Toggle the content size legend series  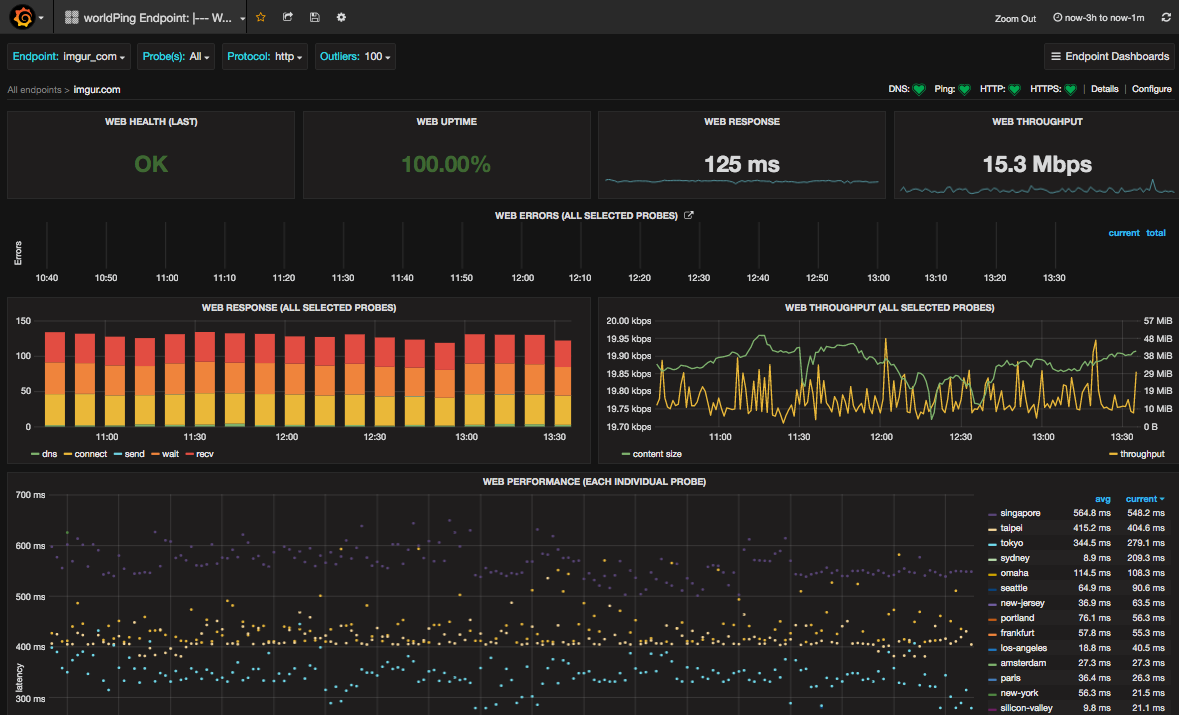(655, 454)
